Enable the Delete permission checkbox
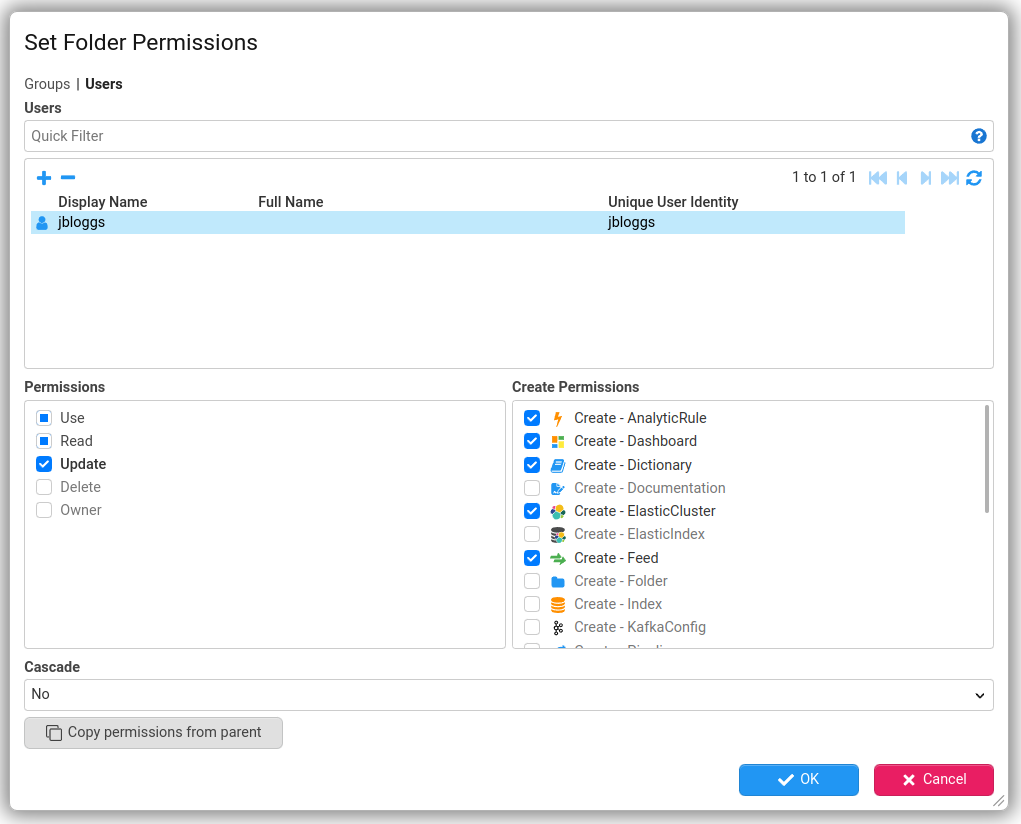1021x824 pixels. point(44,487)
